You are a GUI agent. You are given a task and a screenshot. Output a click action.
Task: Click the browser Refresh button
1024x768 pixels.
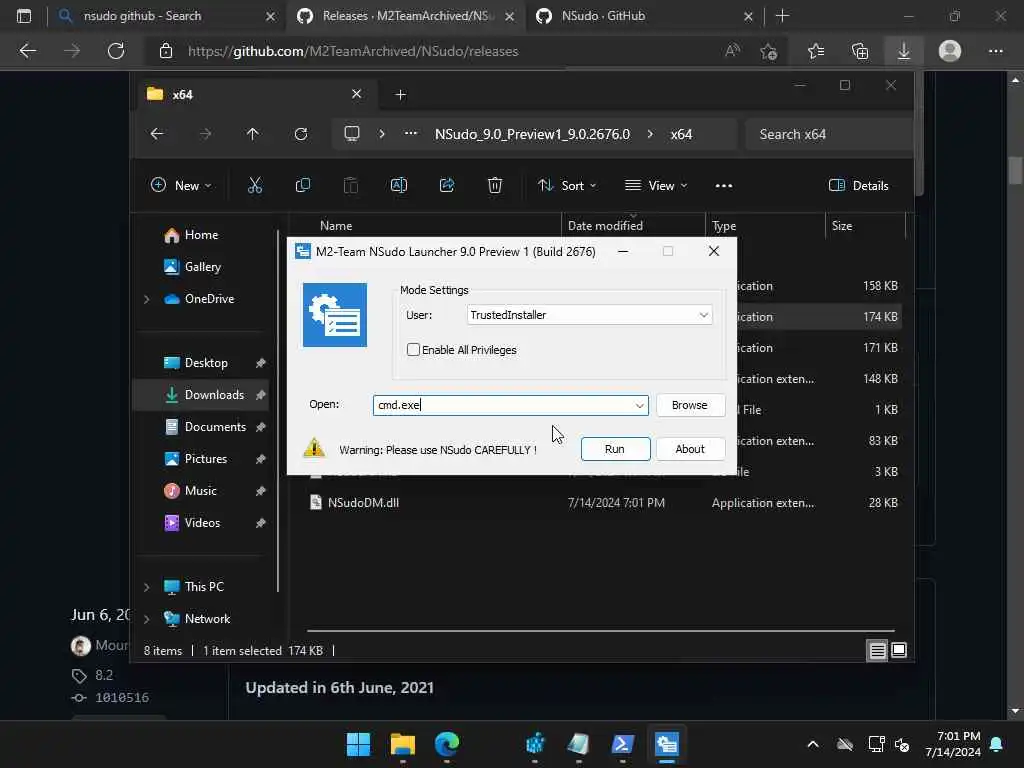(x=116, y=51)
